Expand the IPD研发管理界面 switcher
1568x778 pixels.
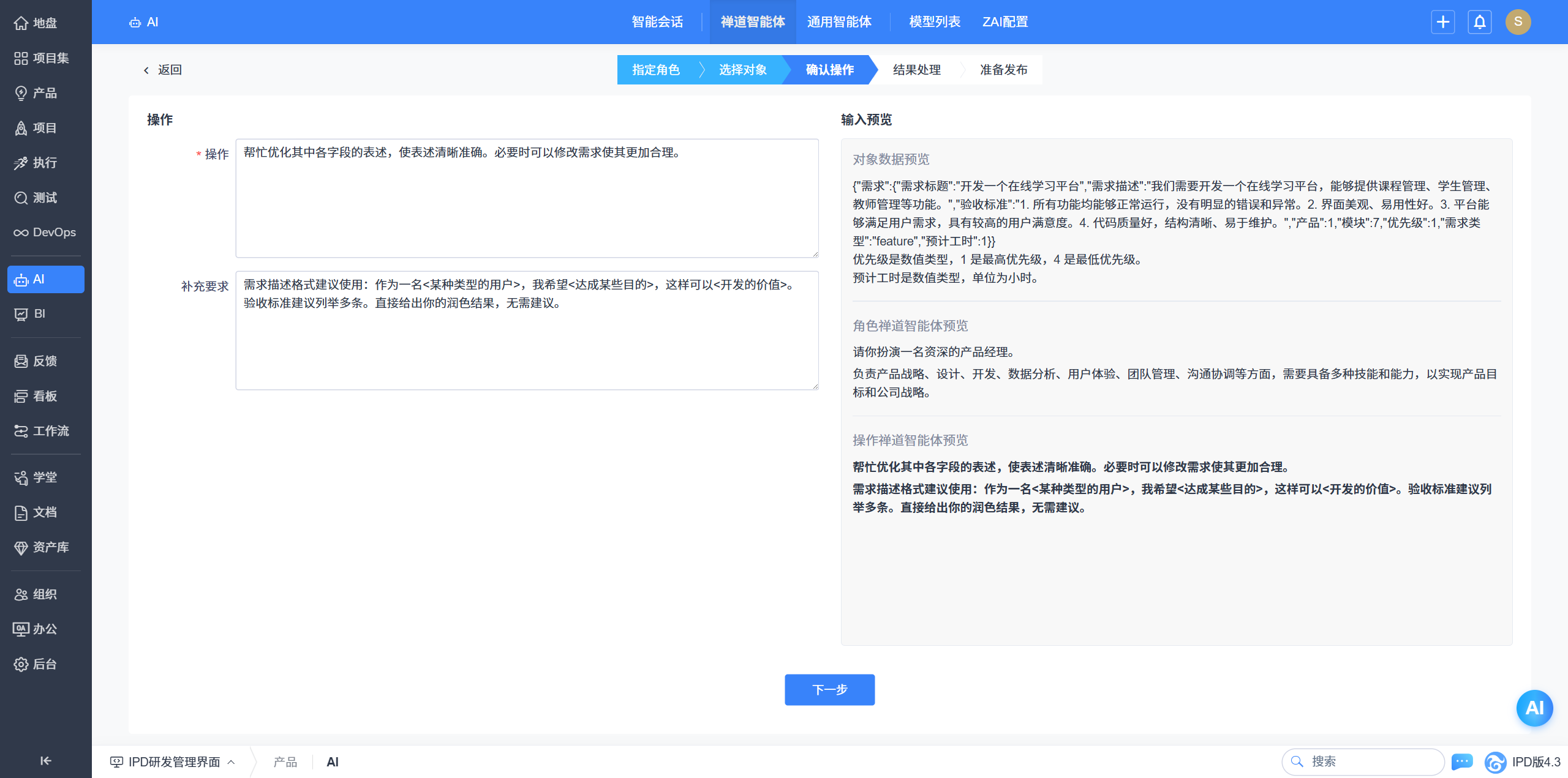[173, 762]
